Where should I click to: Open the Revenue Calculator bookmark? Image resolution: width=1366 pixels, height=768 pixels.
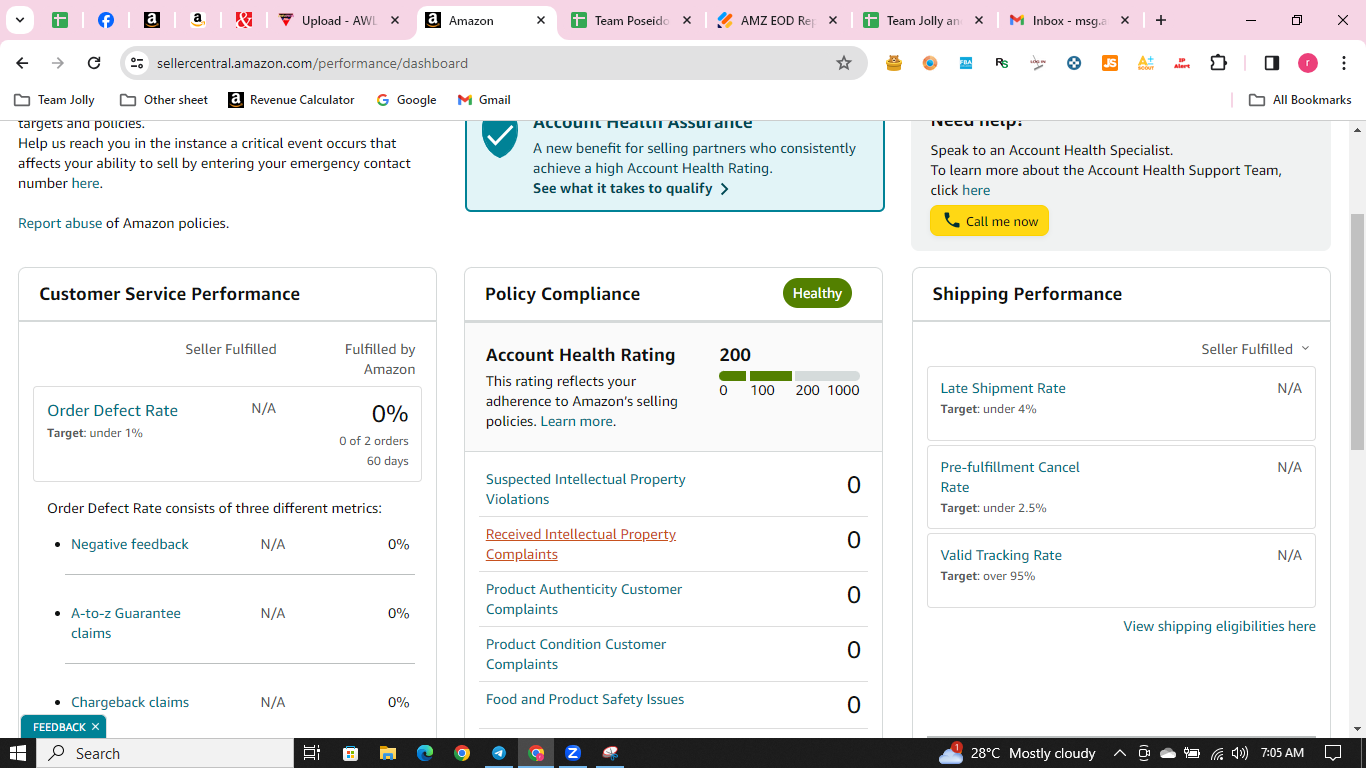point(291,100)
